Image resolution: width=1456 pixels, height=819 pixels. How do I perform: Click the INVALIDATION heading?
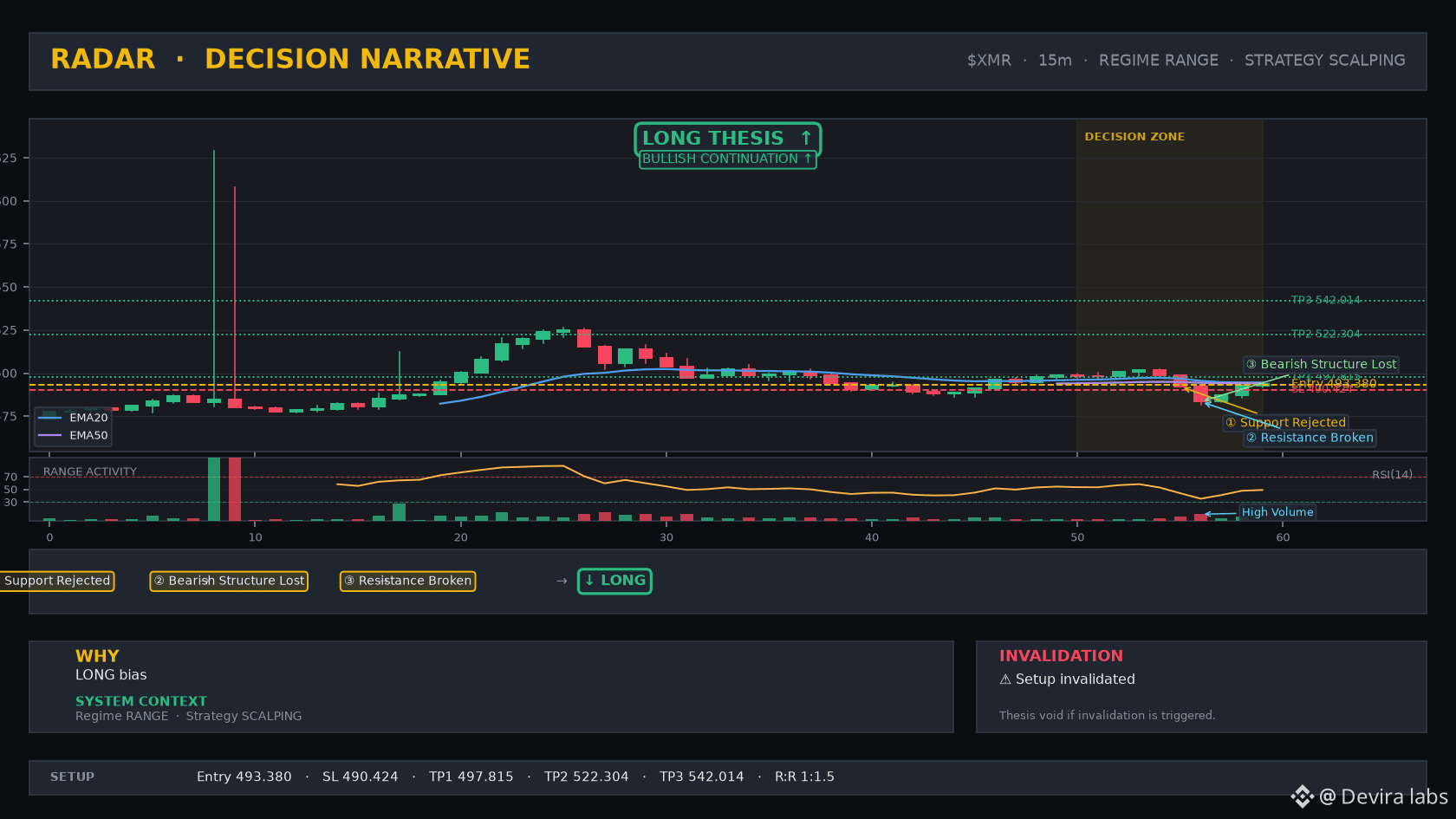tap(1061, 656)
